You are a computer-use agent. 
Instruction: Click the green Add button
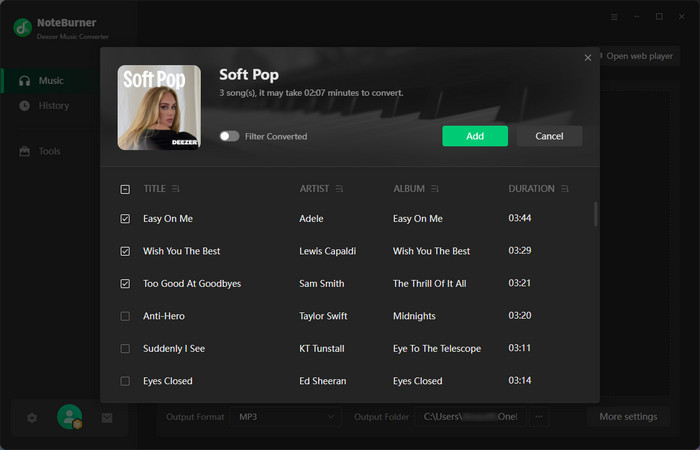475,136
